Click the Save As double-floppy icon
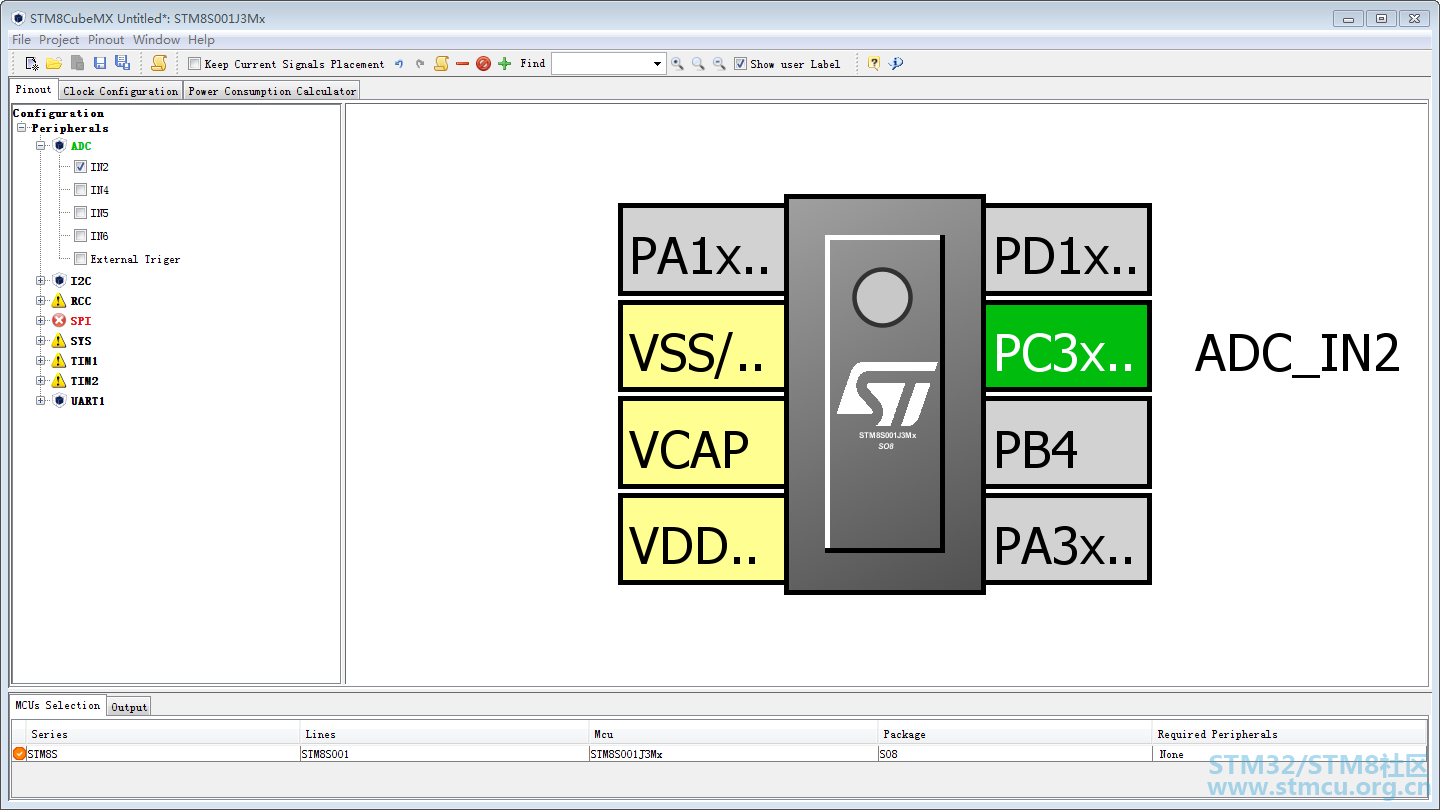 point(122,63)
